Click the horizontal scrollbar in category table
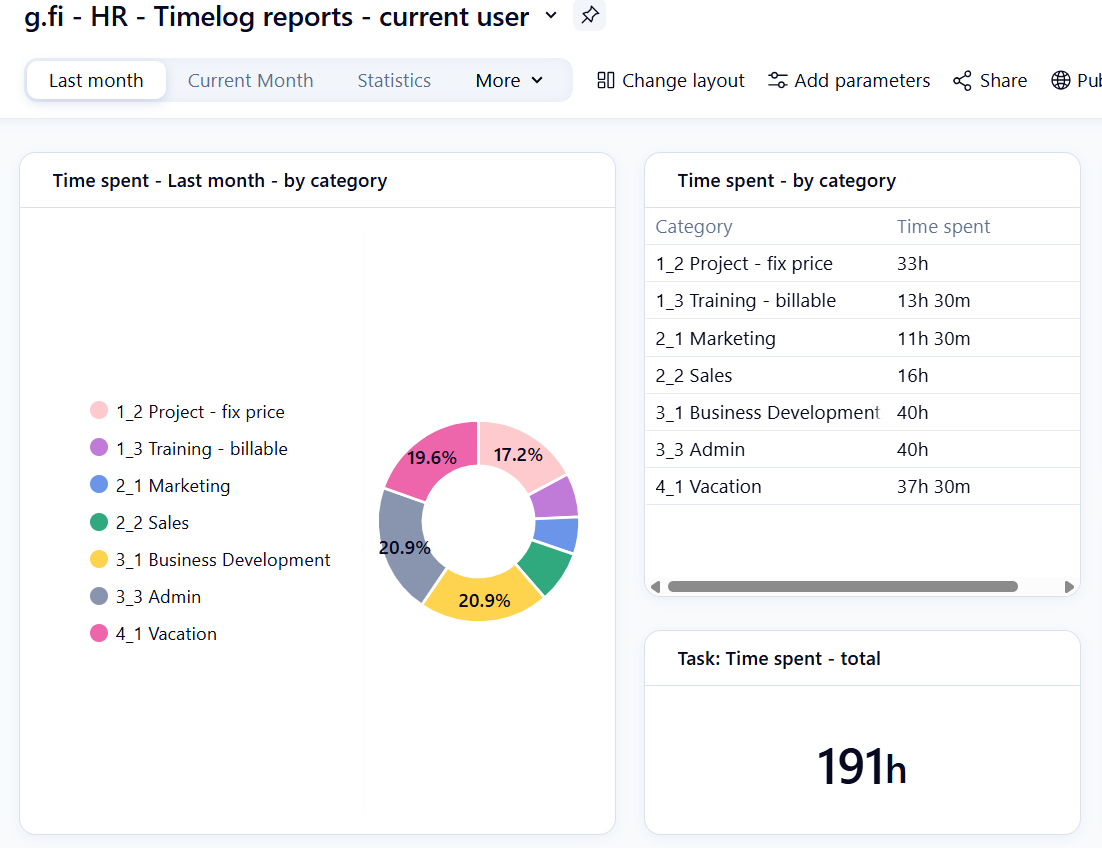The height and width of the screenshot is (848, 1102). click(x=842, y=587)
